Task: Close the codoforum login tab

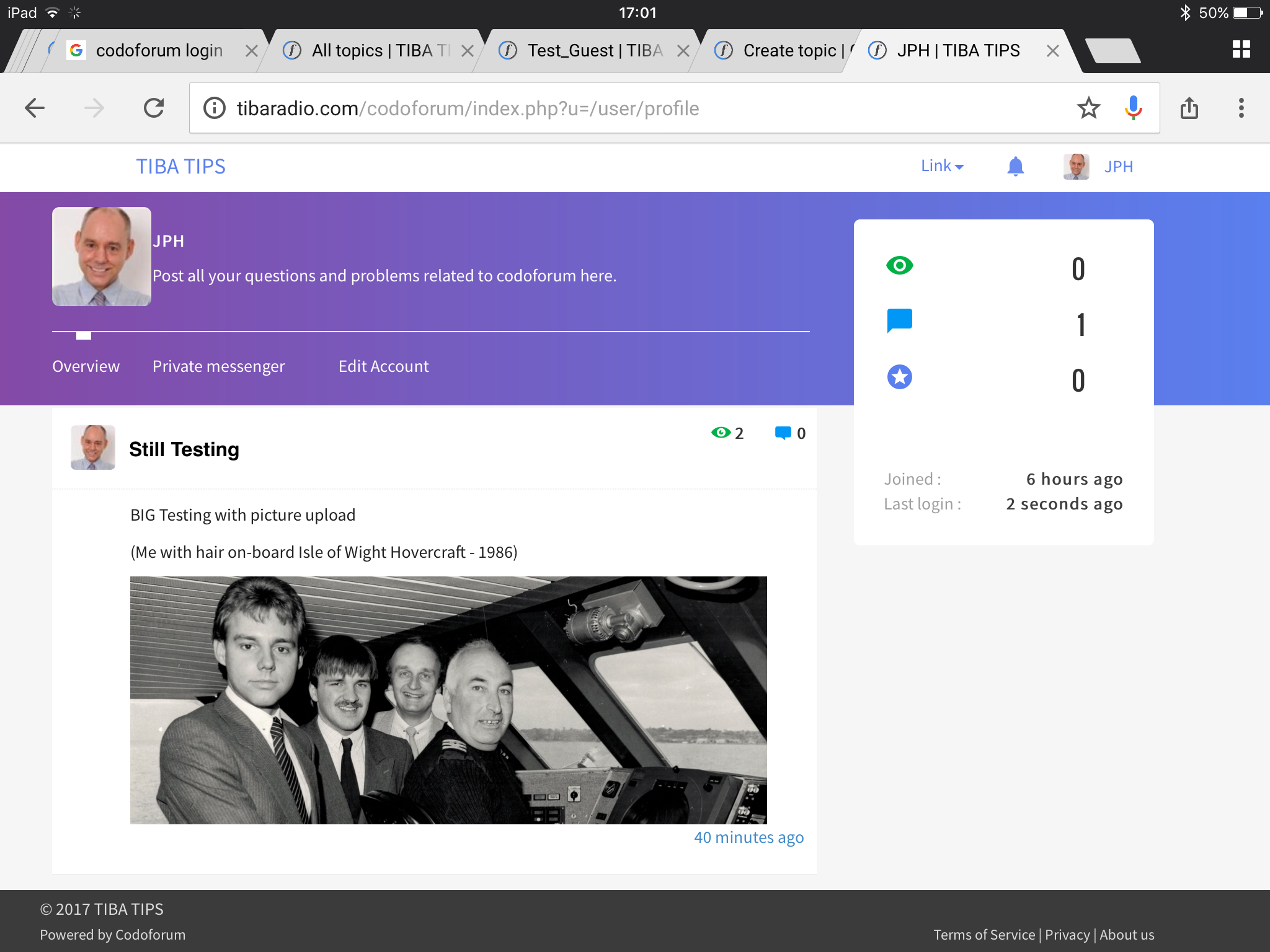Action: [x=251, y=51]
